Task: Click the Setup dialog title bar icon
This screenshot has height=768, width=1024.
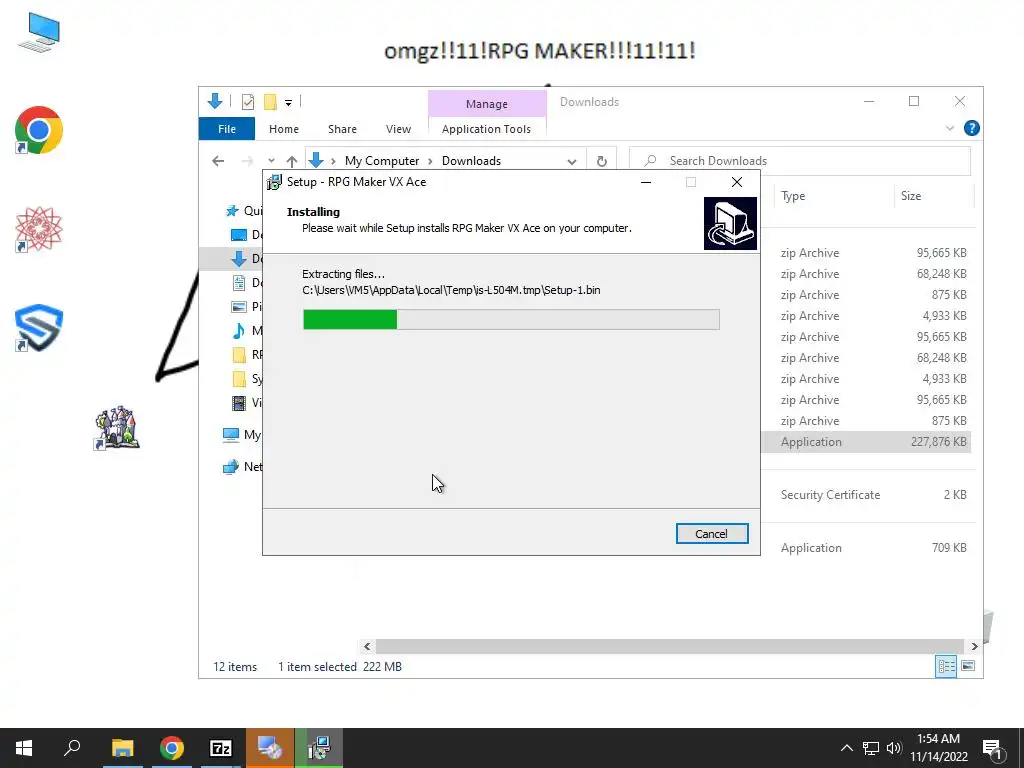Action: pyautogui.click(x=274, y=182)
